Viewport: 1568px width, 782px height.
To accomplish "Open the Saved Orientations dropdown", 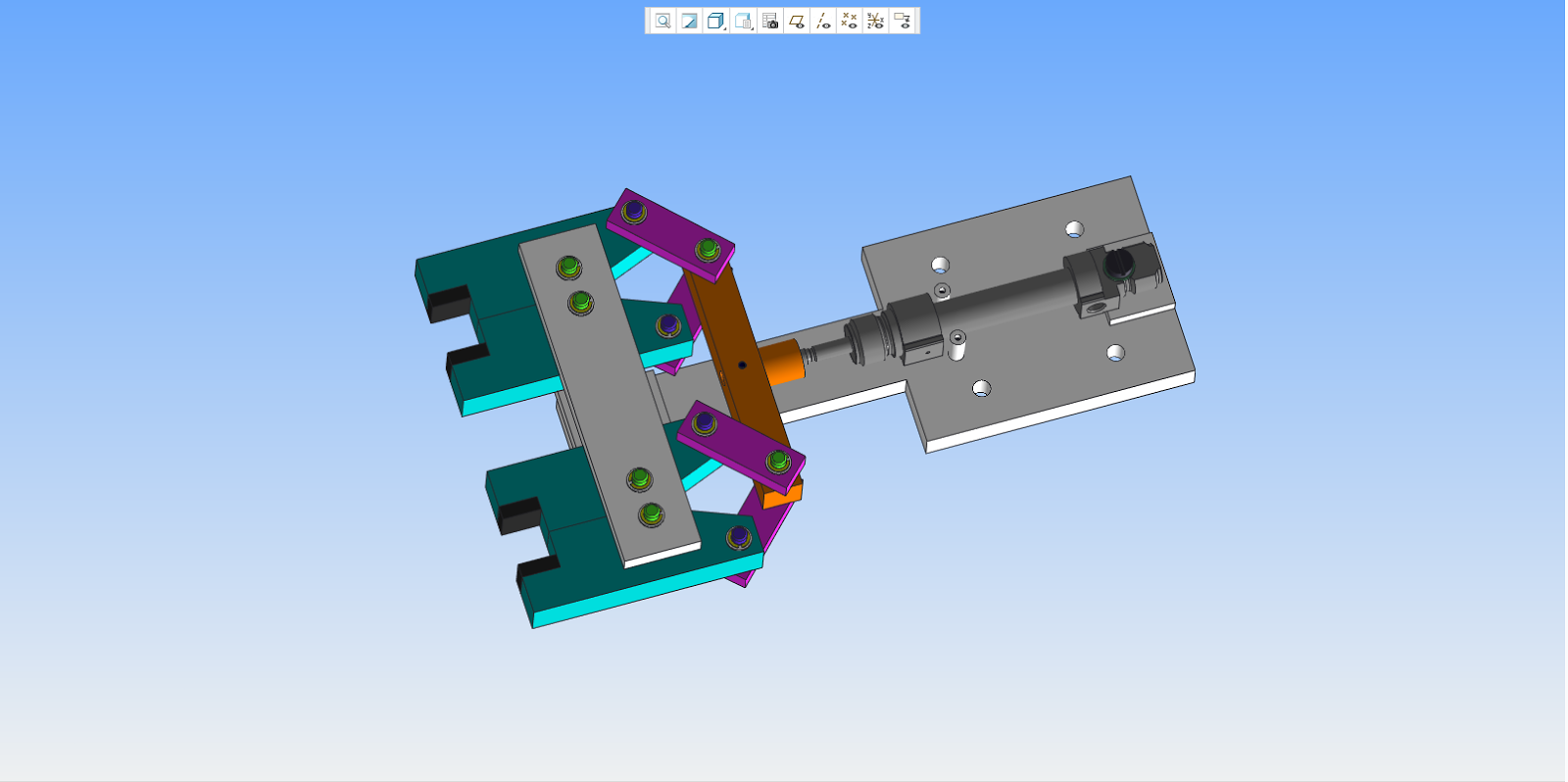I will click(744, 21).
